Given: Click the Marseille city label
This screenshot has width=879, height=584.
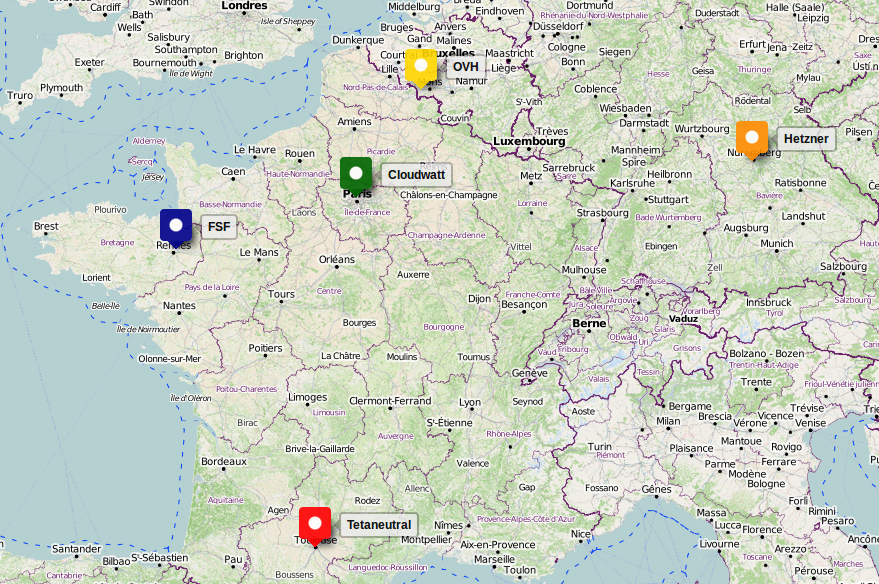Looking at the screenshot, I should tap(494, 559).
